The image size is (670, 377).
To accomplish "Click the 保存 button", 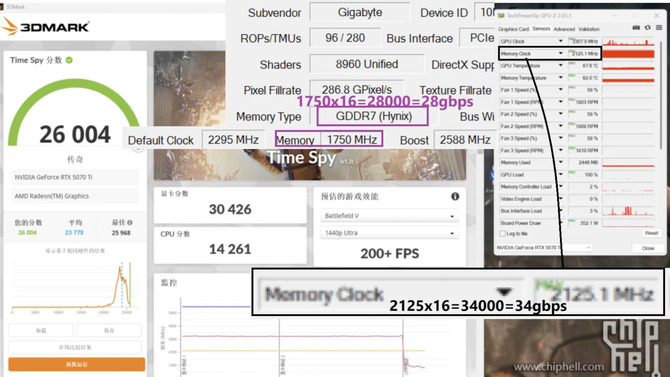I will coord(109,330).
